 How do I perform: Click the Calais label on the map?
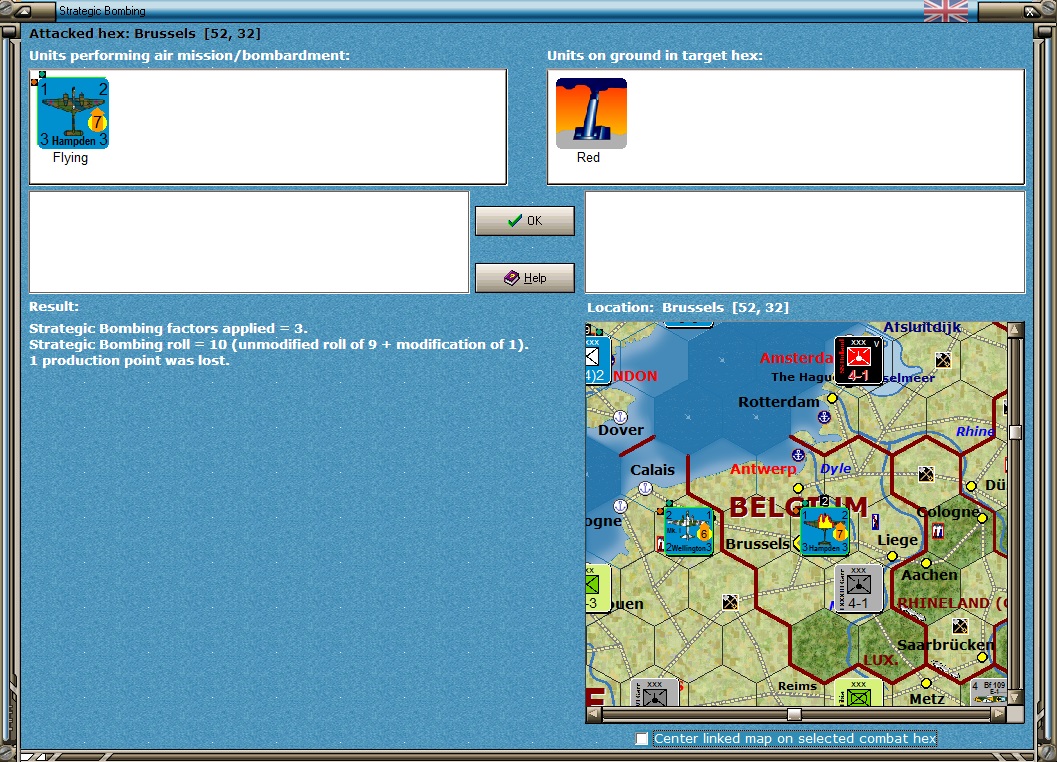point(652,470)
